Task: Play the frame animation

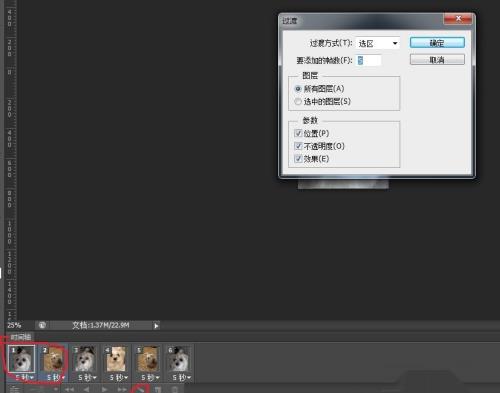Action: click(104, 389)
